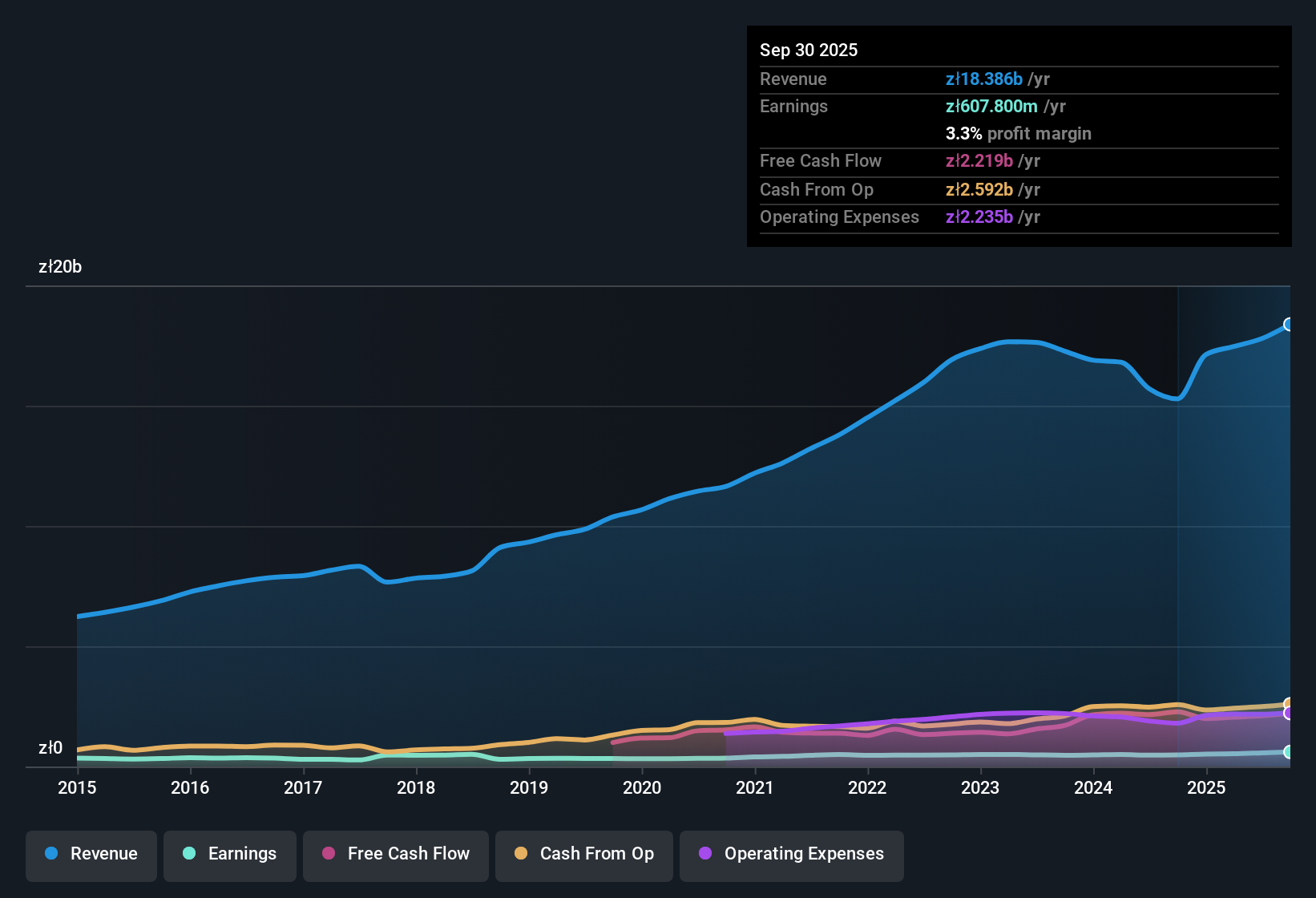Viewport: 1316px width, 898px height.
Task: Click the 2021 label on the x-axis
Action: [754, 788]
